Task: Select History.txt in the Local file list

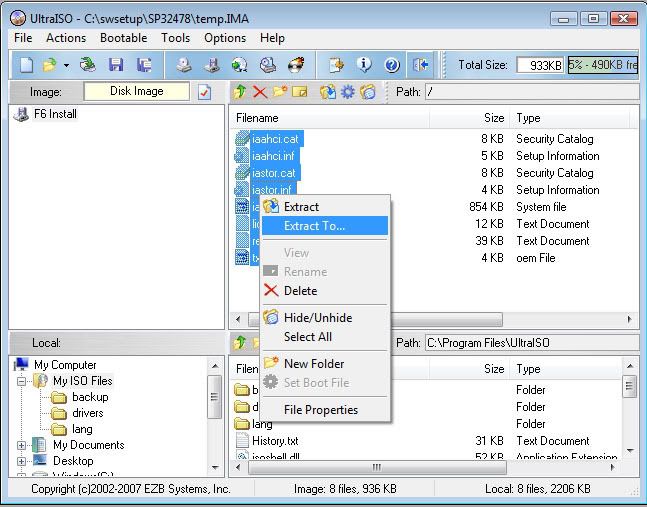Action: tap(275, 441)
